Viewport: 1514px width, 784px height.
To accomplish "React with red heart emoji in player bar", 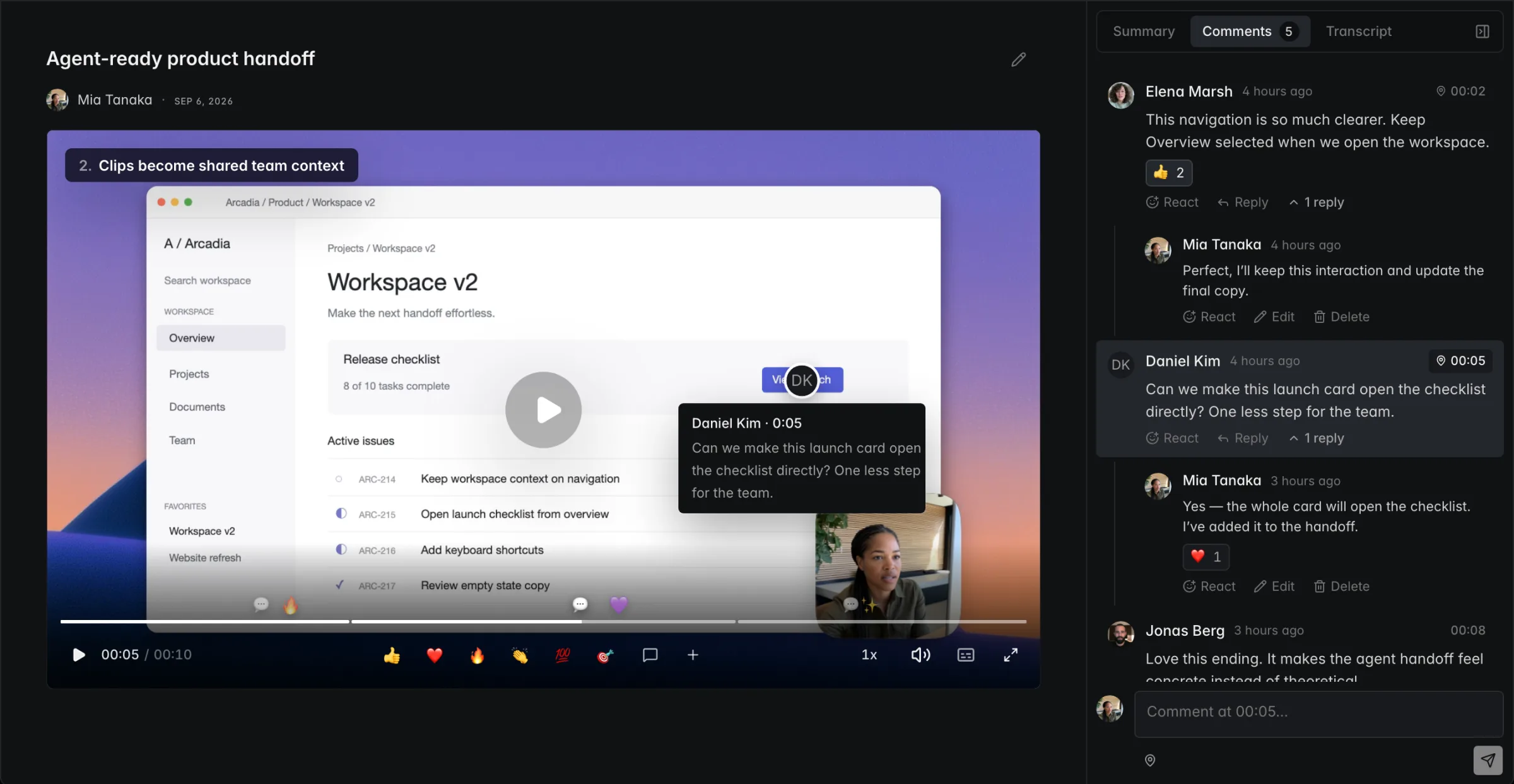I will pos(435,655).
